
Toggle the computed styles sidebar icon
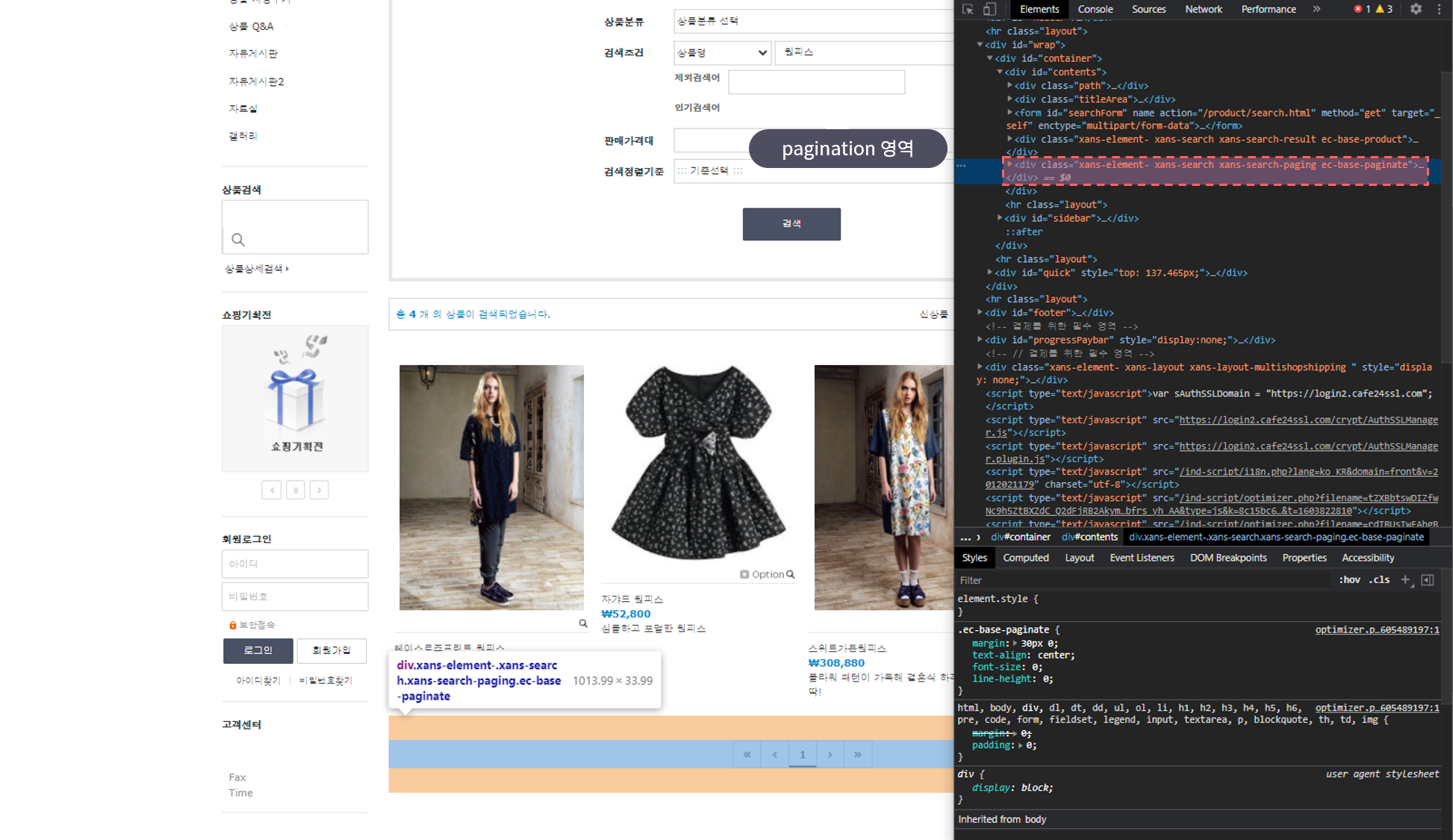(x=1428, y=579)
